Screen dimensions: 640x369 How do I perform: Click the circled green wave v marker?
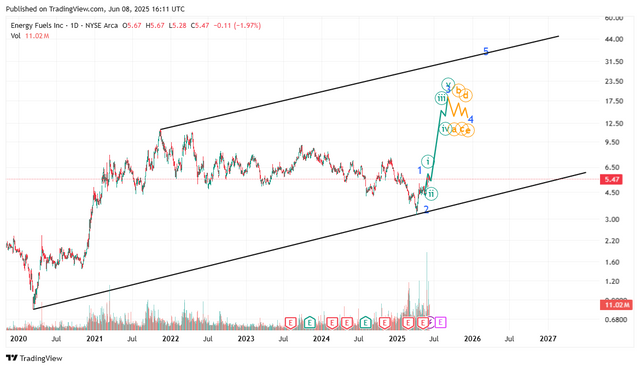pyautogui.click(x=448, y=84)
